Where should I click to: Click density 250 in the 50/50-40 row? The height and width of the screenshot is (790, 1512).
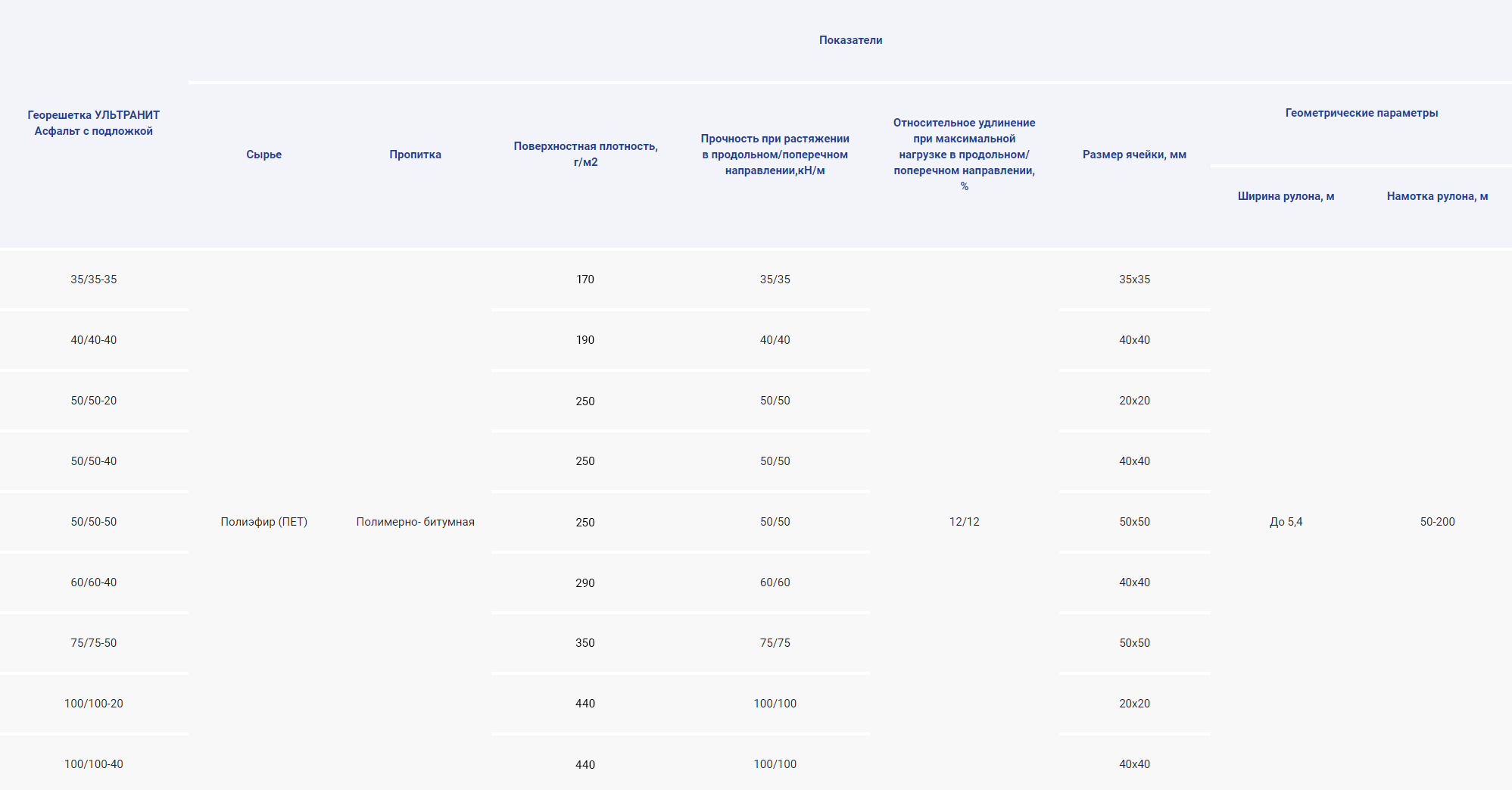(585, 461)
